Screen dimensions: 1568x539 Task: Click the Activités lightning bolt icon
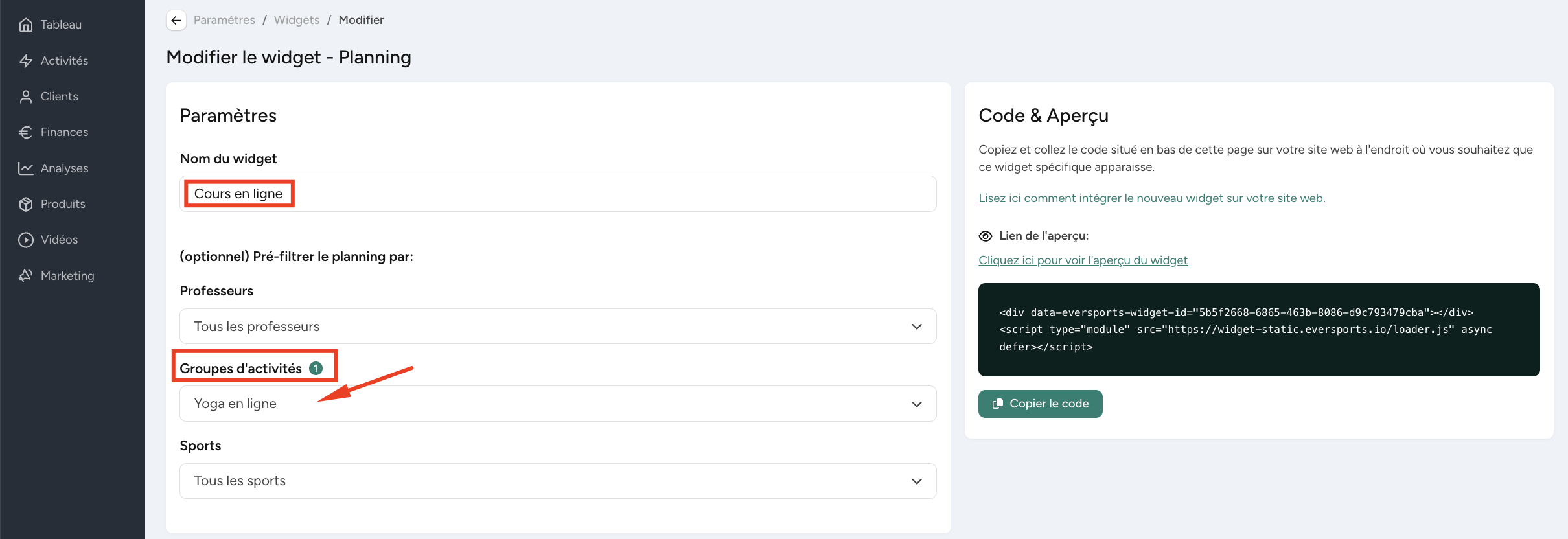(26, 61)
